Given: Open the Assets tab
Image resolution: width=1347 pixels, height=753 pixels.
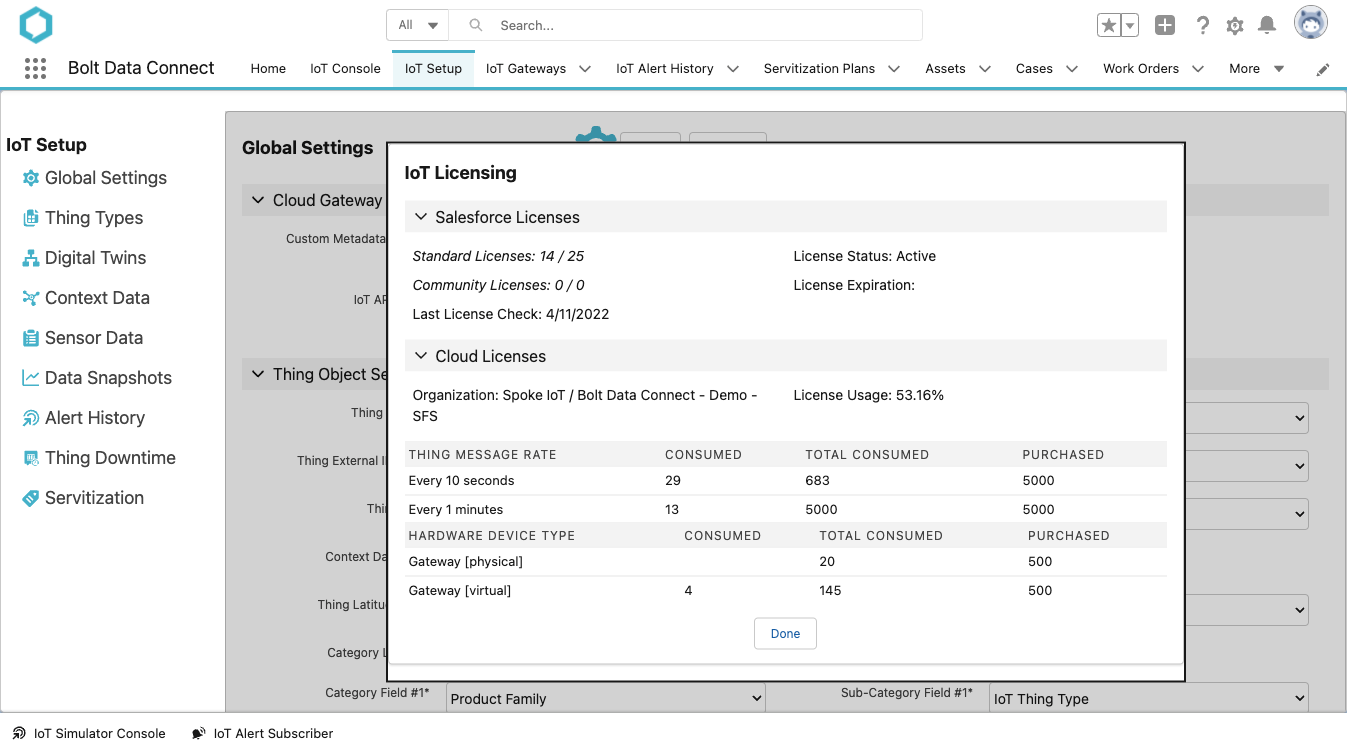Looking at the screenshot, I should coord(945,69).
